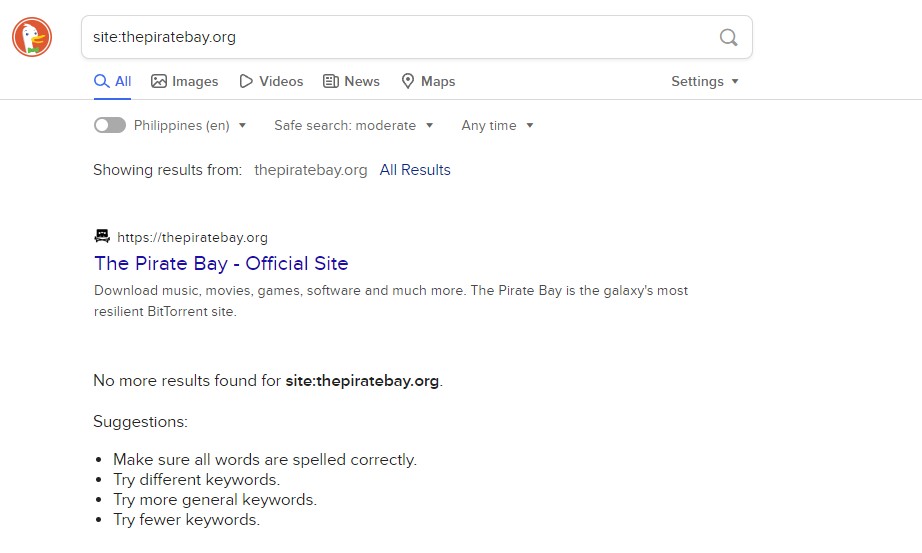Toggle the Philippines region switch

click(110, 125)
